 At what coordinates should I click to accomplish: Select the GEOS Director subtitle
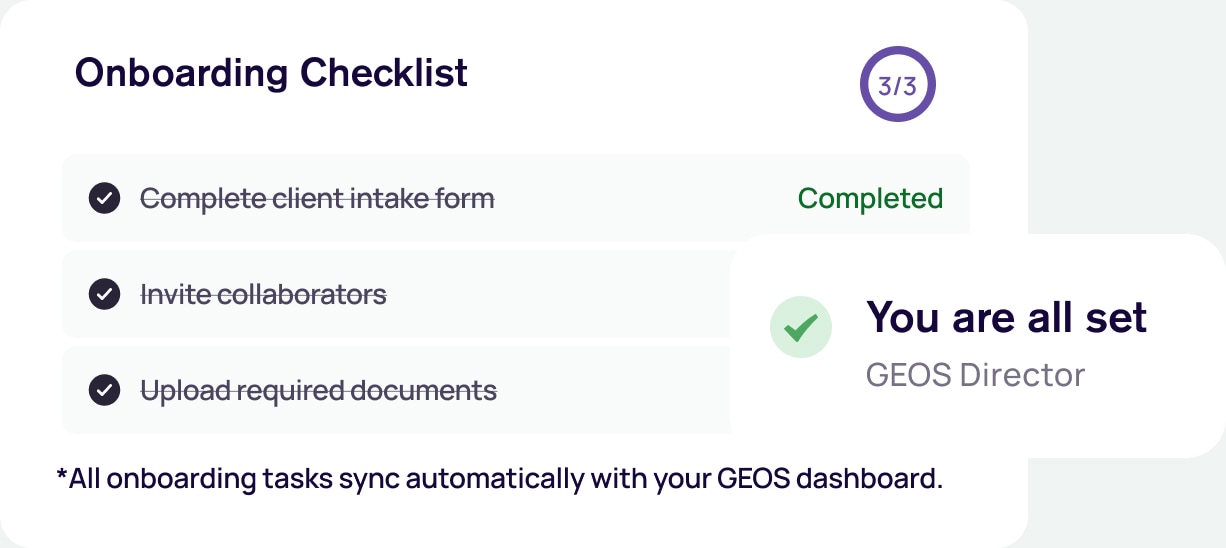(975, 375)
